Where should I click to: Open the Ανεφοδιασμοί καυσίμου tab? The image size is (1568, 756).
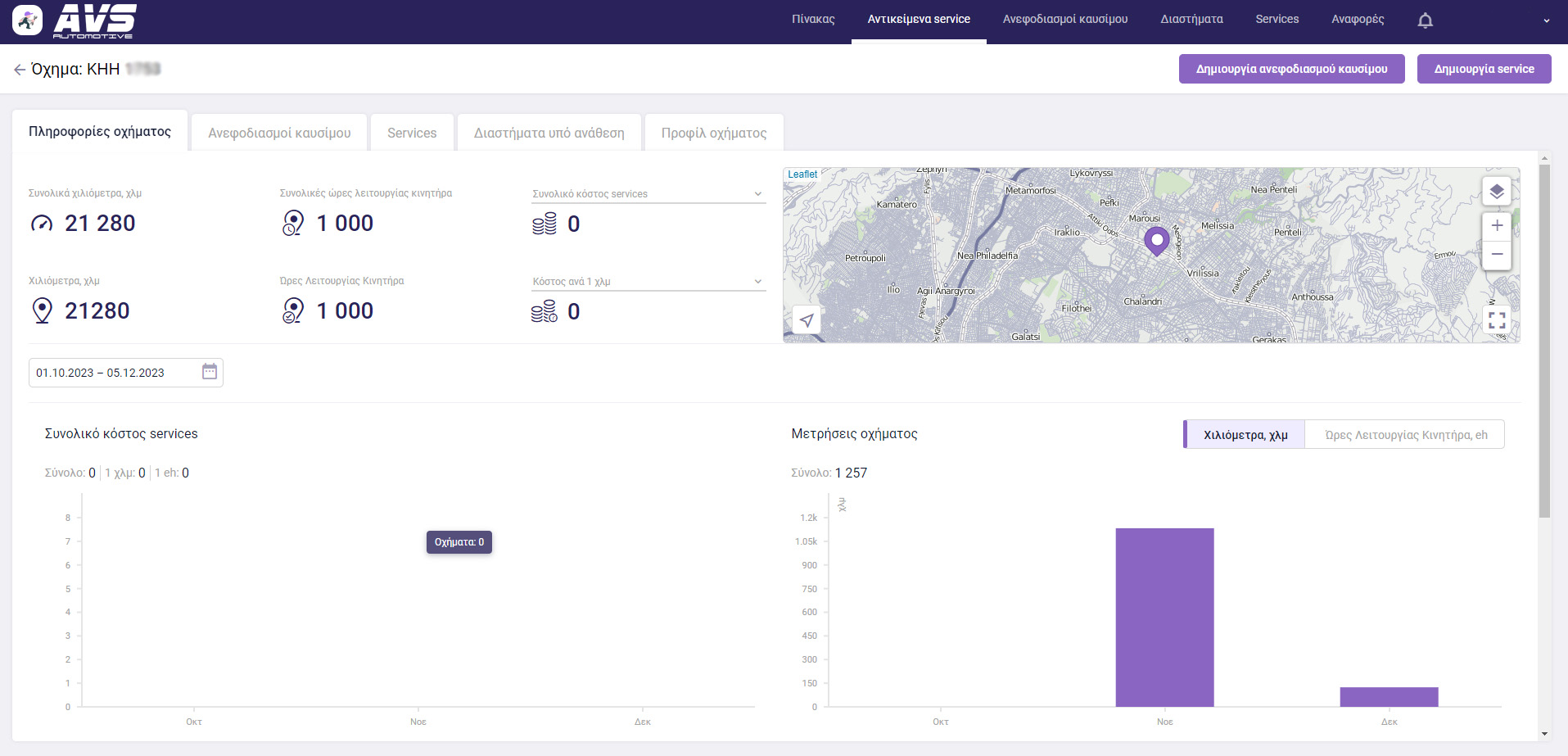click(x=279, y=133)
